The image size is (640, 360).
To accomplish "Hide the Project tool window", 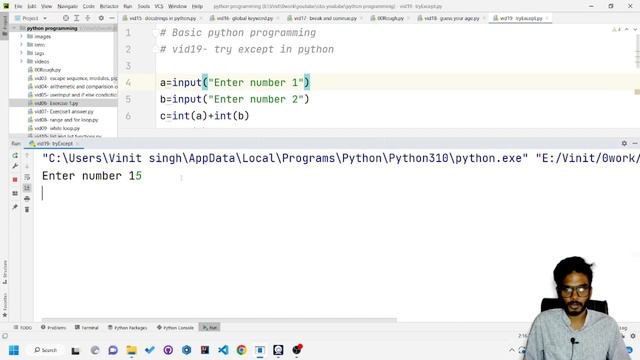I will point(111,18).
